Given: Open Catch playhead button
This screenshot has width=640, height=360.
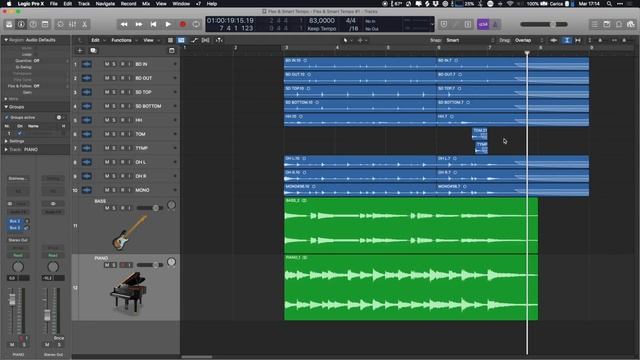Looking at the screenshot, I should 220,40.
